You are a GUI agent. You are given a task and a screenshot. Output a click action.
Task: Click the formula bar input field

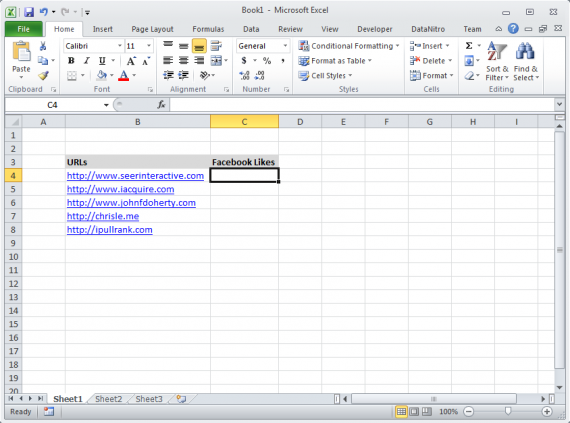(x=362, y=105)
